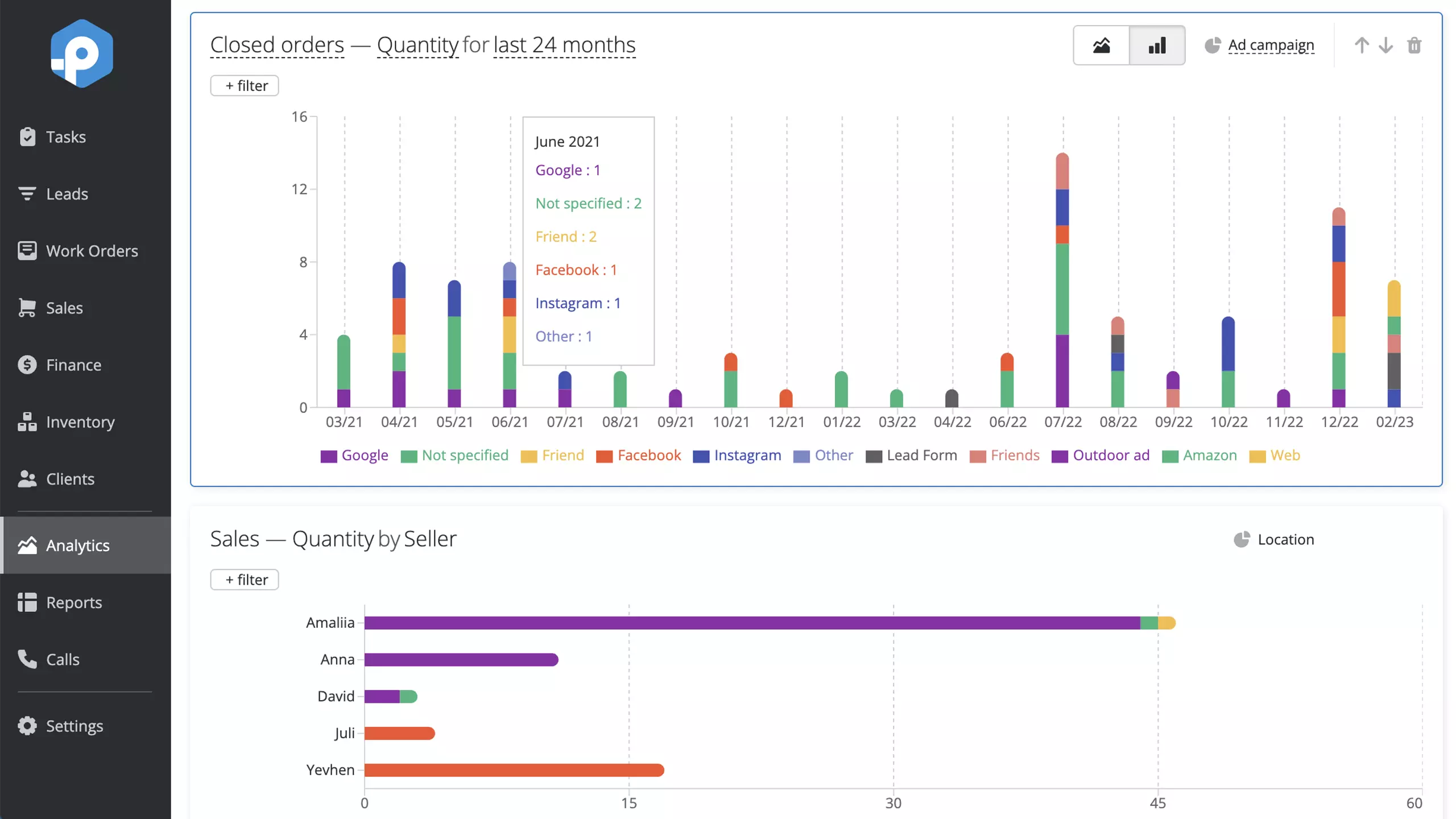The image size is (1456, 819).
Task: Click the Location pie chart icon
Action: point(1242,539)
